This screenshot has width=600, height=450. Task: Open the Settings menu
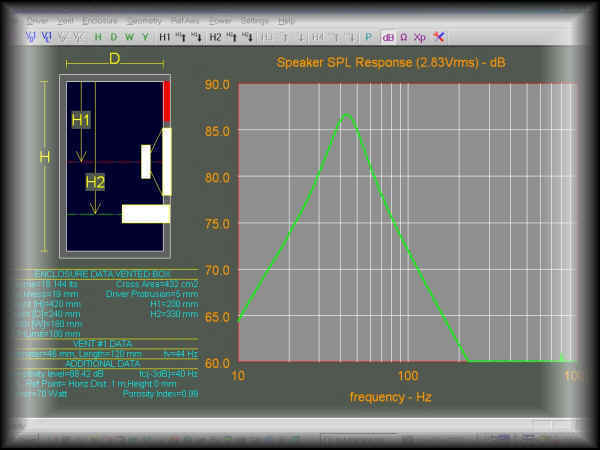point(254,20)
